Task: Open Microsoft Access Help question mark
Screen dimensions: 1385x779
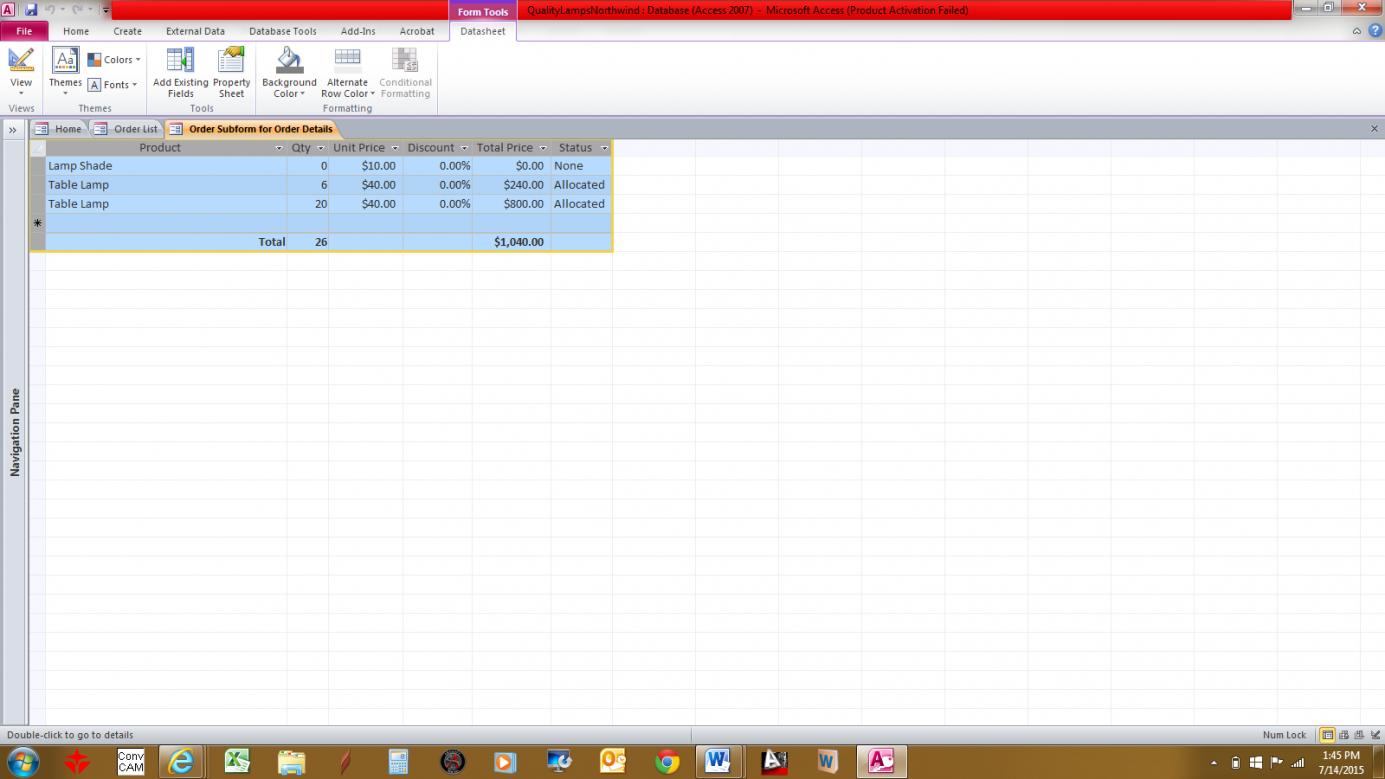Action: 1375,31
